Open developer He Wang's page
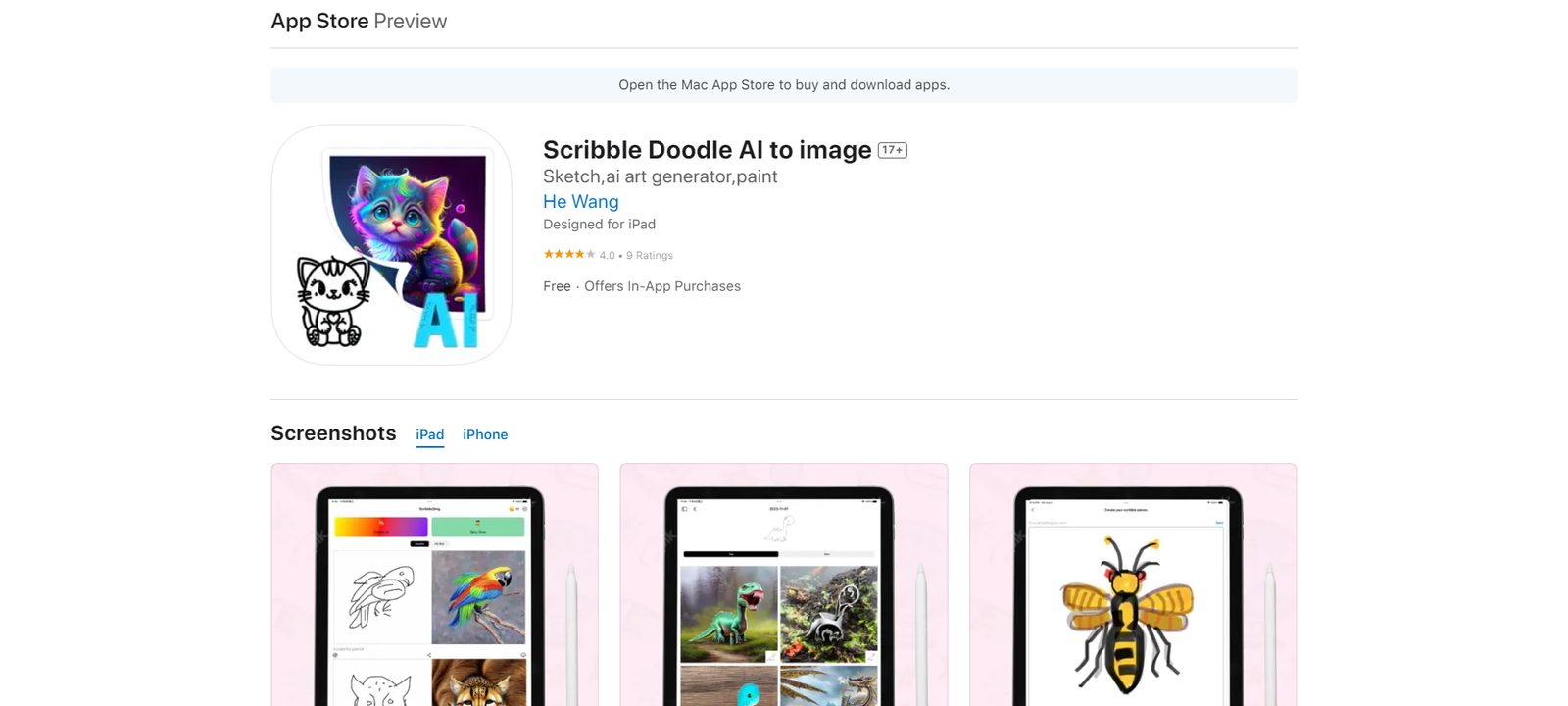Image resolution: width=1568 pixels, height=706 pixels. pyautogui.click(x=580, y=202)
